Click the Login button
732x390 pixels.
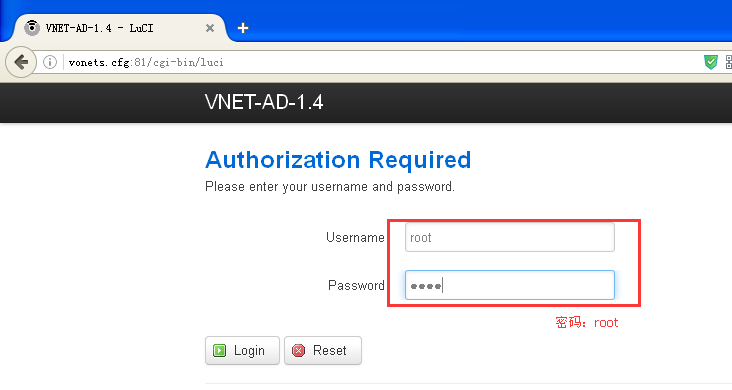pyautogui.click(x=242, y=350)
